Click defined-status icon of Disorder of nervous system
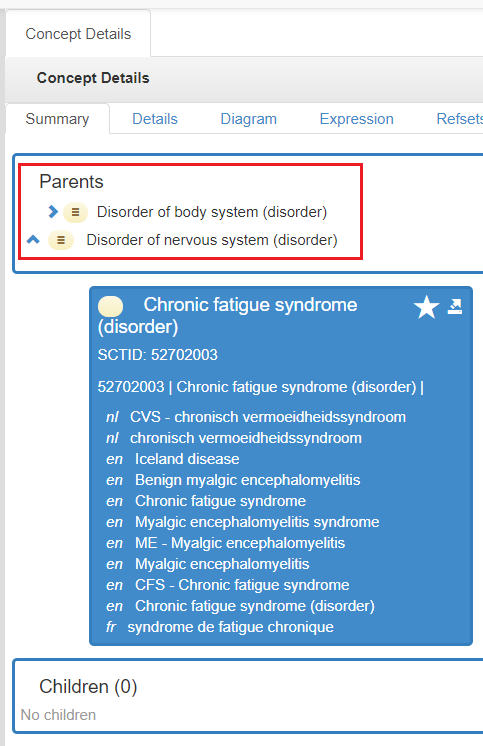The width and height of the screenshot is (483, 746). 61,240
